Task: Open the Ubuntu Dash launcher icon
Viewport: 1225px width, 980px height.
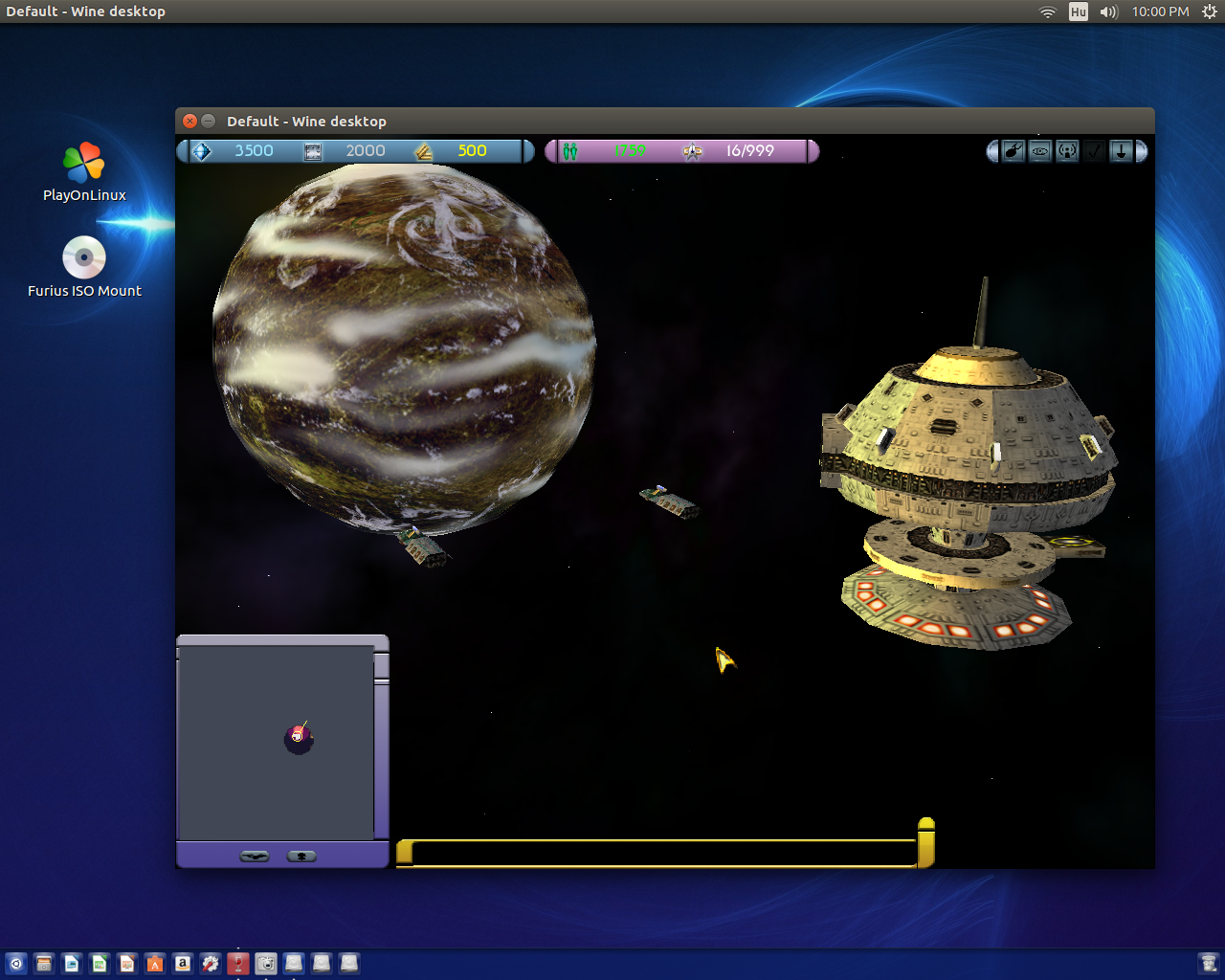Action: click(x=15, y=964)
